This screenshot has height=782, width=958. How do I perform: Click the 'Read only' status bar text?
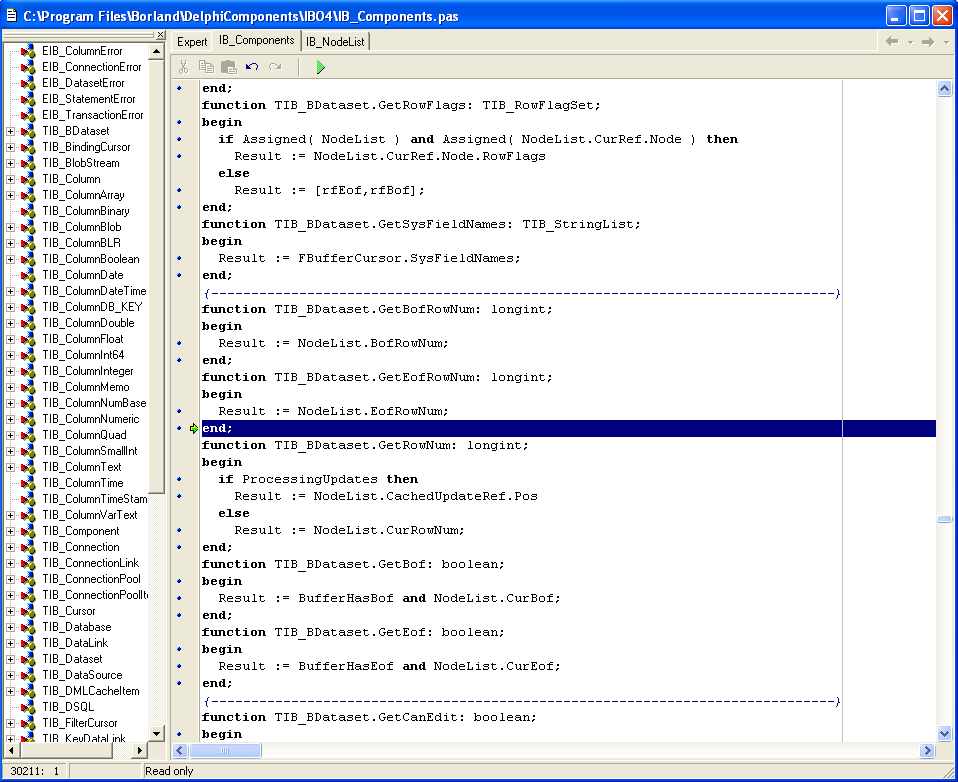point(169,771)
